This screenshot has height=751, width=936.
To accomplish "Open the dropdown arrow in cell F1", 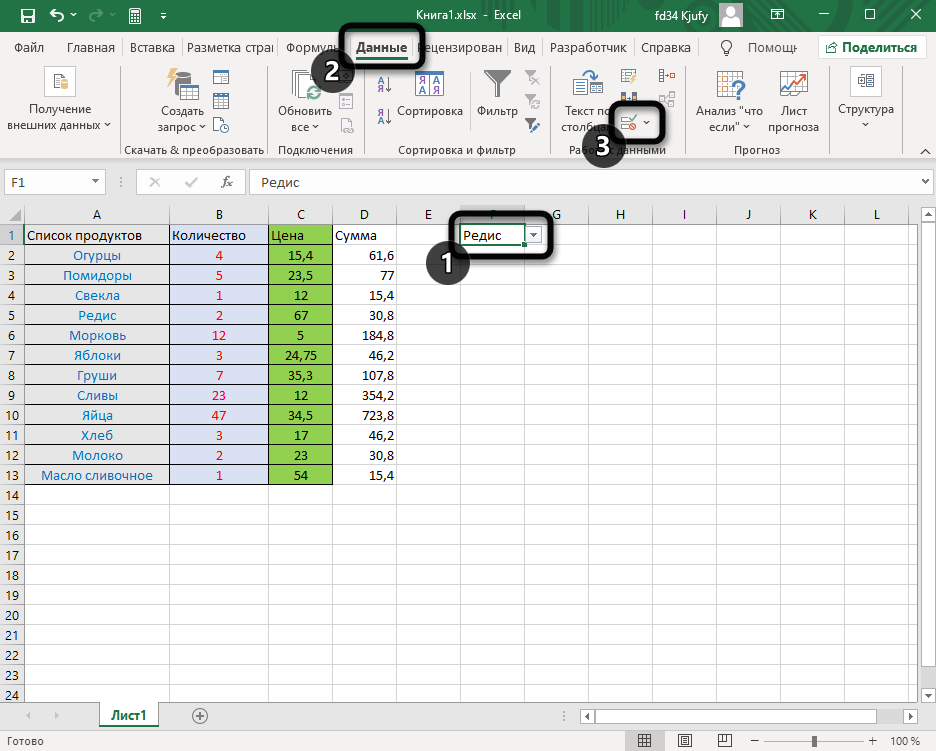I will point(534,235).
